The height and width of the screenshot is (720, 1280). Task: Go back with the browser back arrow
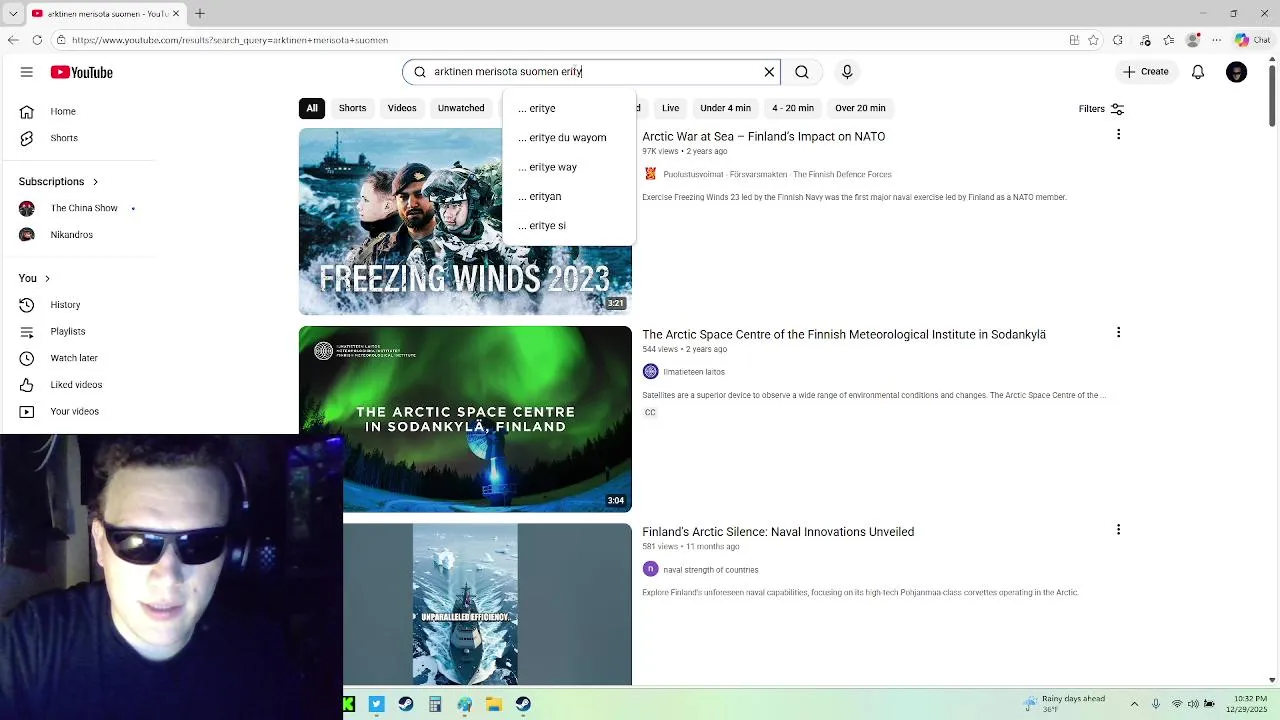click(12, 40)
